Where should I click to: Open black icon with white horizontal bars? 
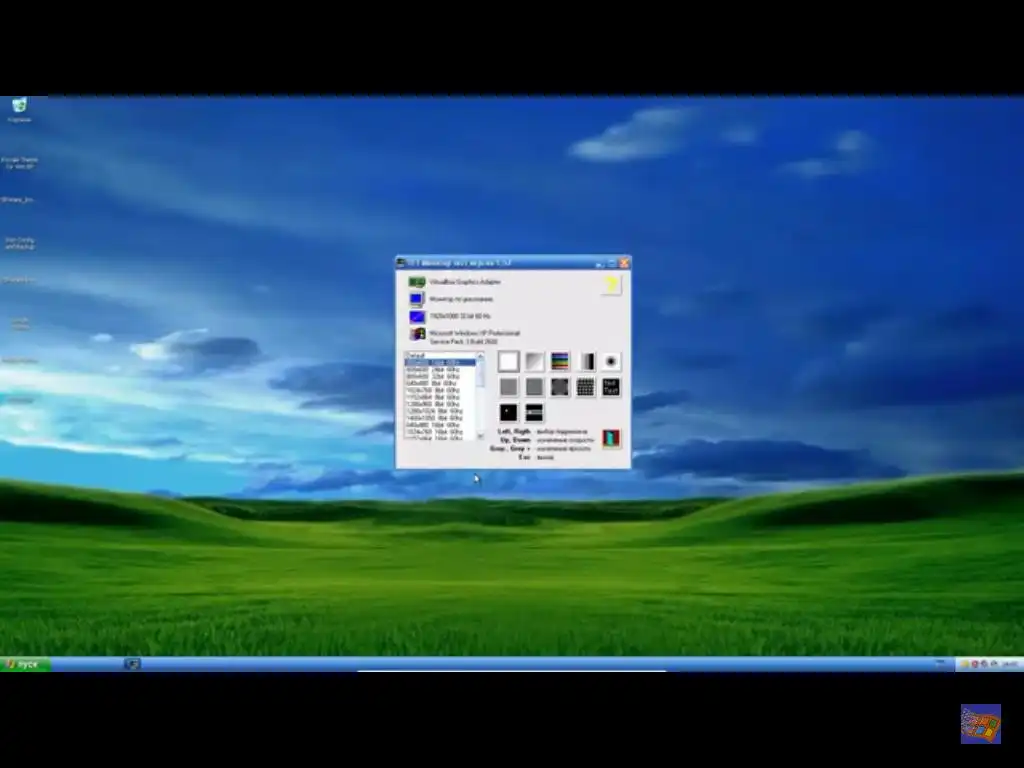(534, 413)
